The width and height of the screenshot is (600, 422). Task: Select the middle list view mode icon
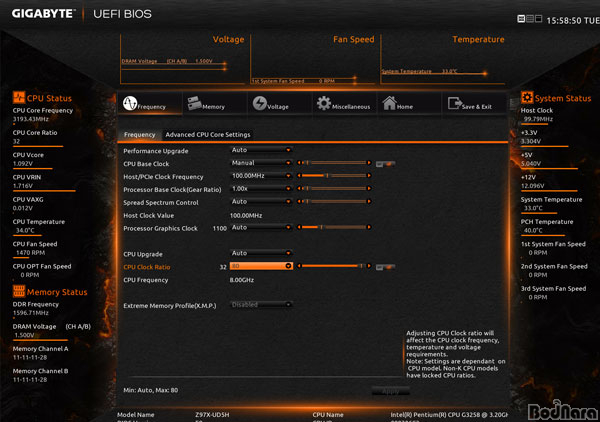530,19
